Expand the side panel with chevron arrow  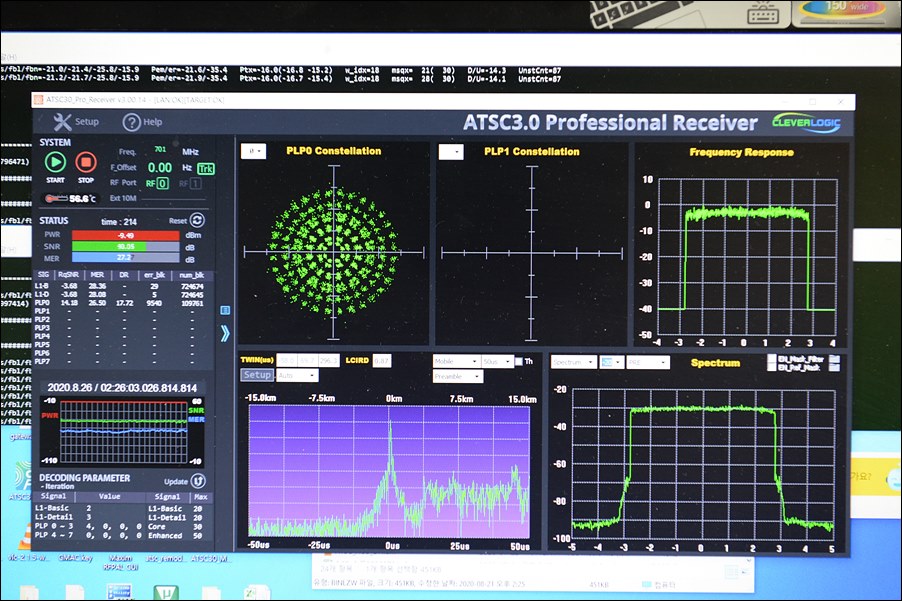pyautogui.click(x=225, y=333)
